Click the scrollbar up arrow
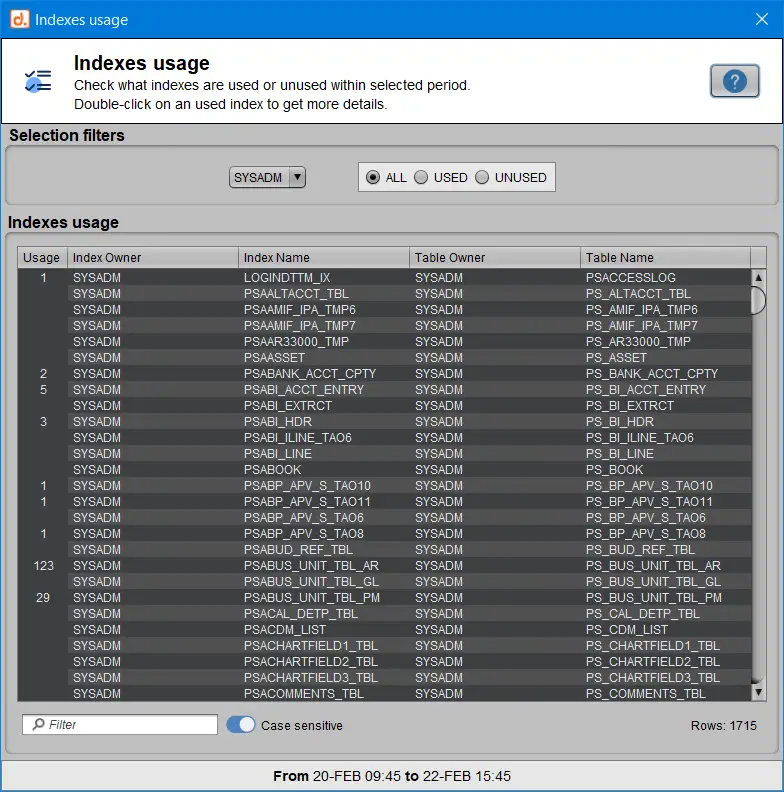Screen dimensions: 784x792 point(758,277)
